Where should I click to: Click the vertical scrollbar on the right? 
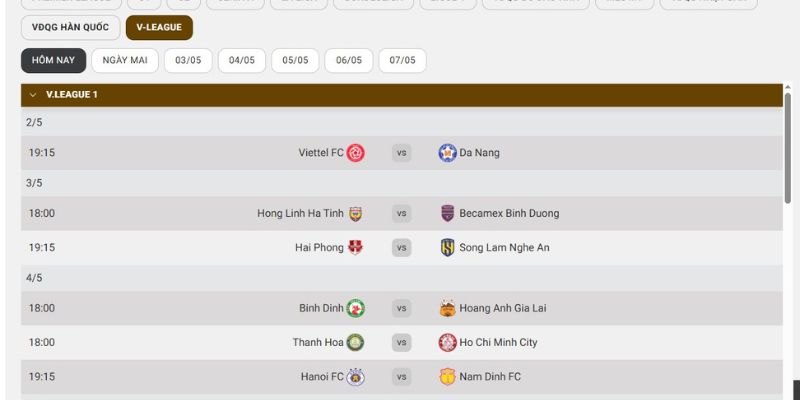coord(788,150)
